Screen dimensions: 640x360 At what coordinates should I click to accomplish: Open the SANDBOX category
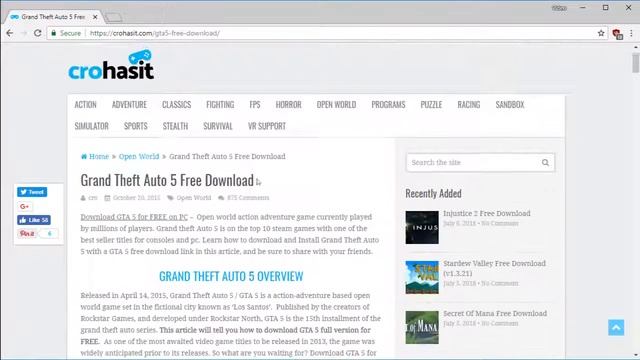510,104
